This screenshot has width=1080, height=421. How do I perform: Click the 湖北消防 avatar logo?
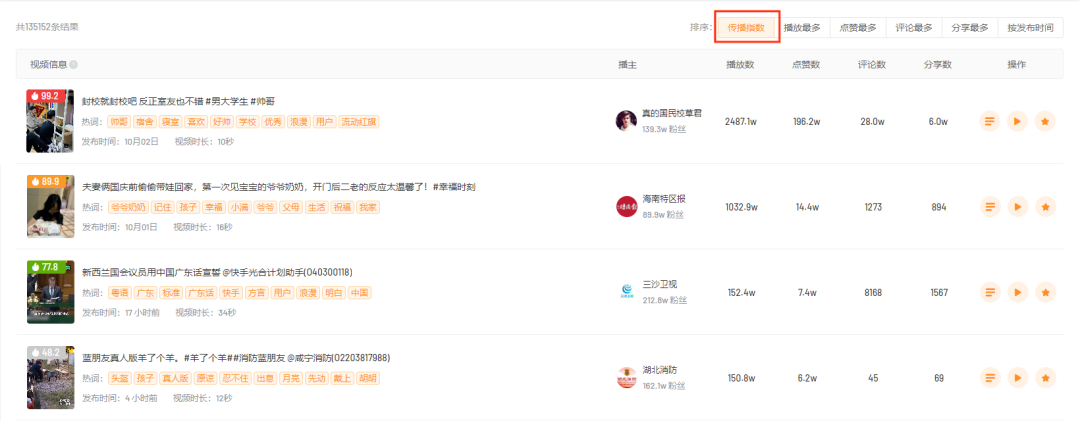[x=625, y=378]
